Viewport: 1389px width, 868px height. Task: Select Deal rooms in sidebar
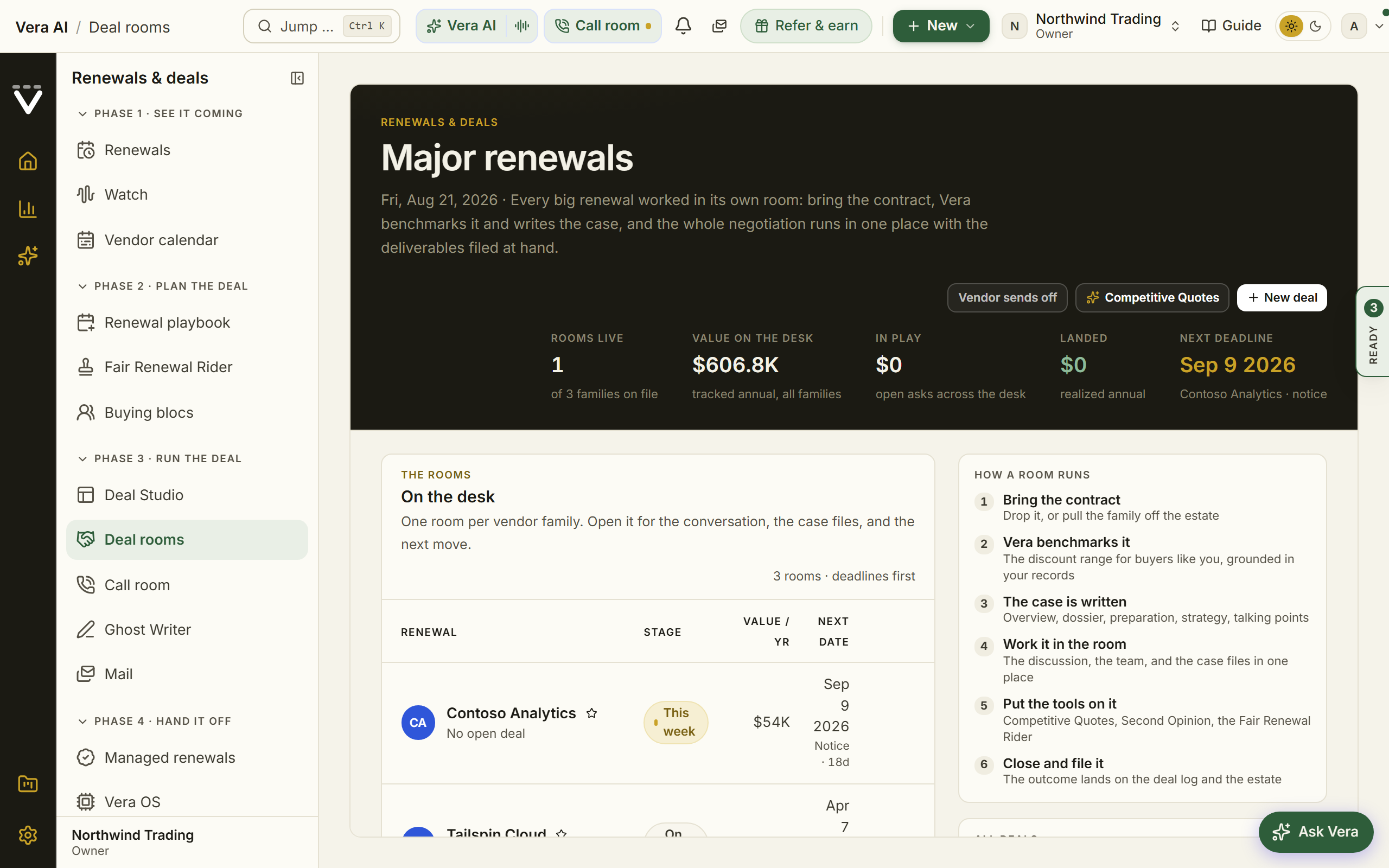(x=187, y=540)
